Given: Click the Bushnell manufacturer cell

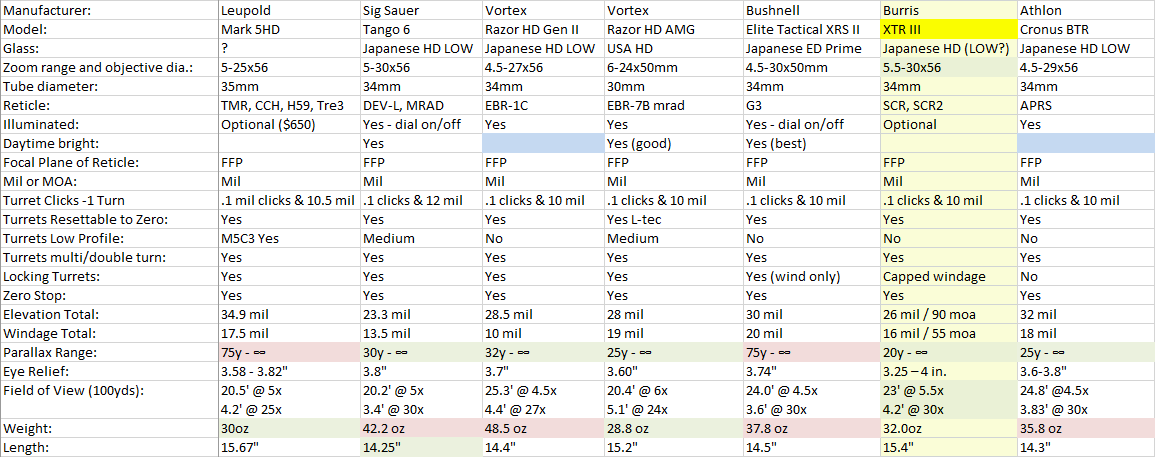Looking at the screenshot, I should [x=812, y=12].
